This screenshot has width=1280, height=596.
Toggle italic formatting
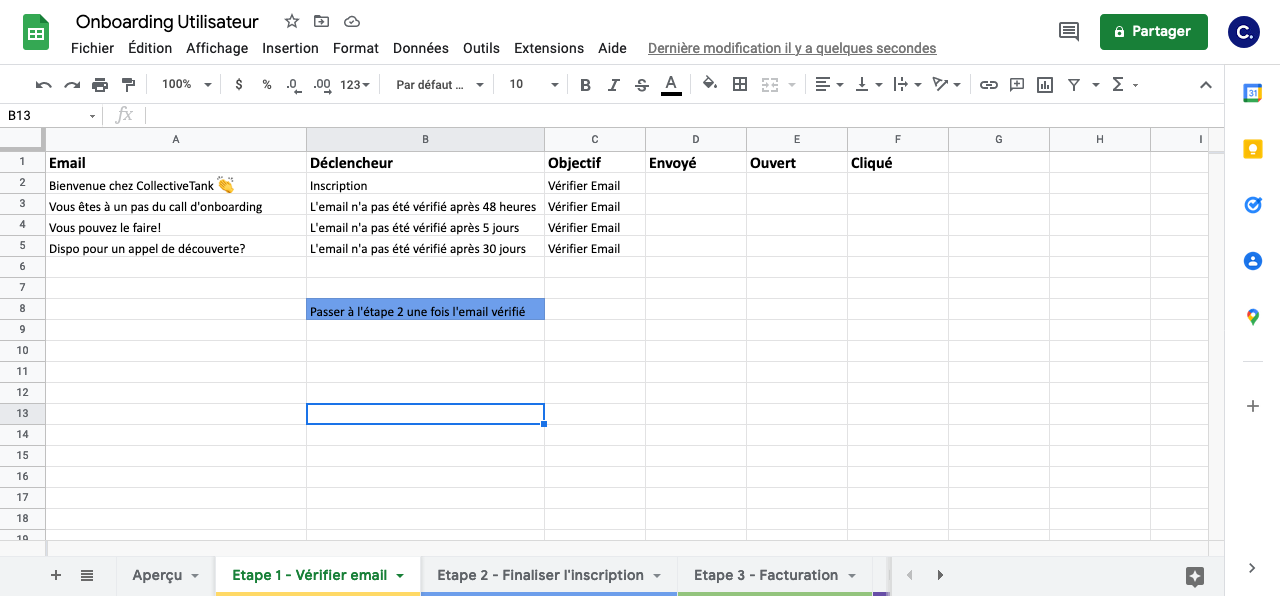[614, 85]
